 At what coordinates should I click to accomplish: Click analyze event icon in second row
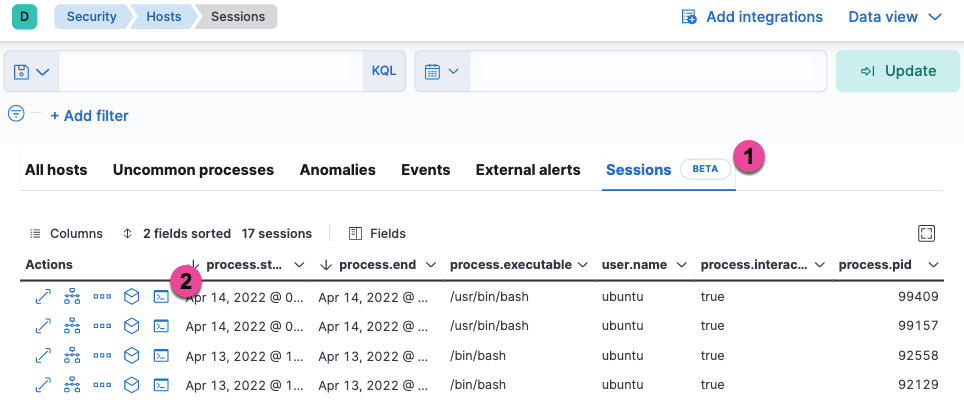point(72,326)
